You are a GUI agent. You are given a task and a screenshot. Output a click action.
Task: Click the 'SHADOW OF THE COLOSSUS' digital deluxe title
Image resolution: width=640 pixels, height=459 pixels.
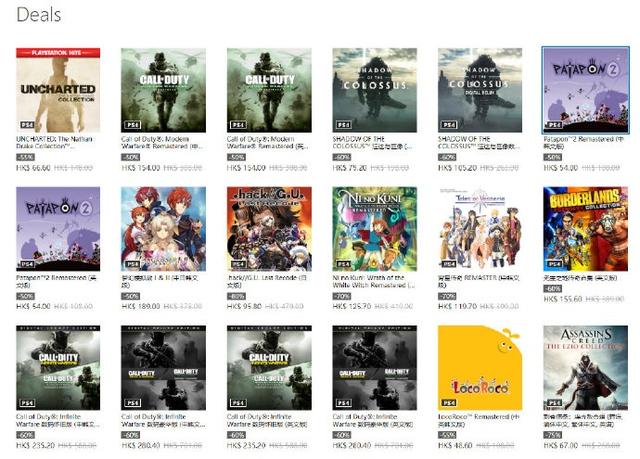tap(478, 142)
